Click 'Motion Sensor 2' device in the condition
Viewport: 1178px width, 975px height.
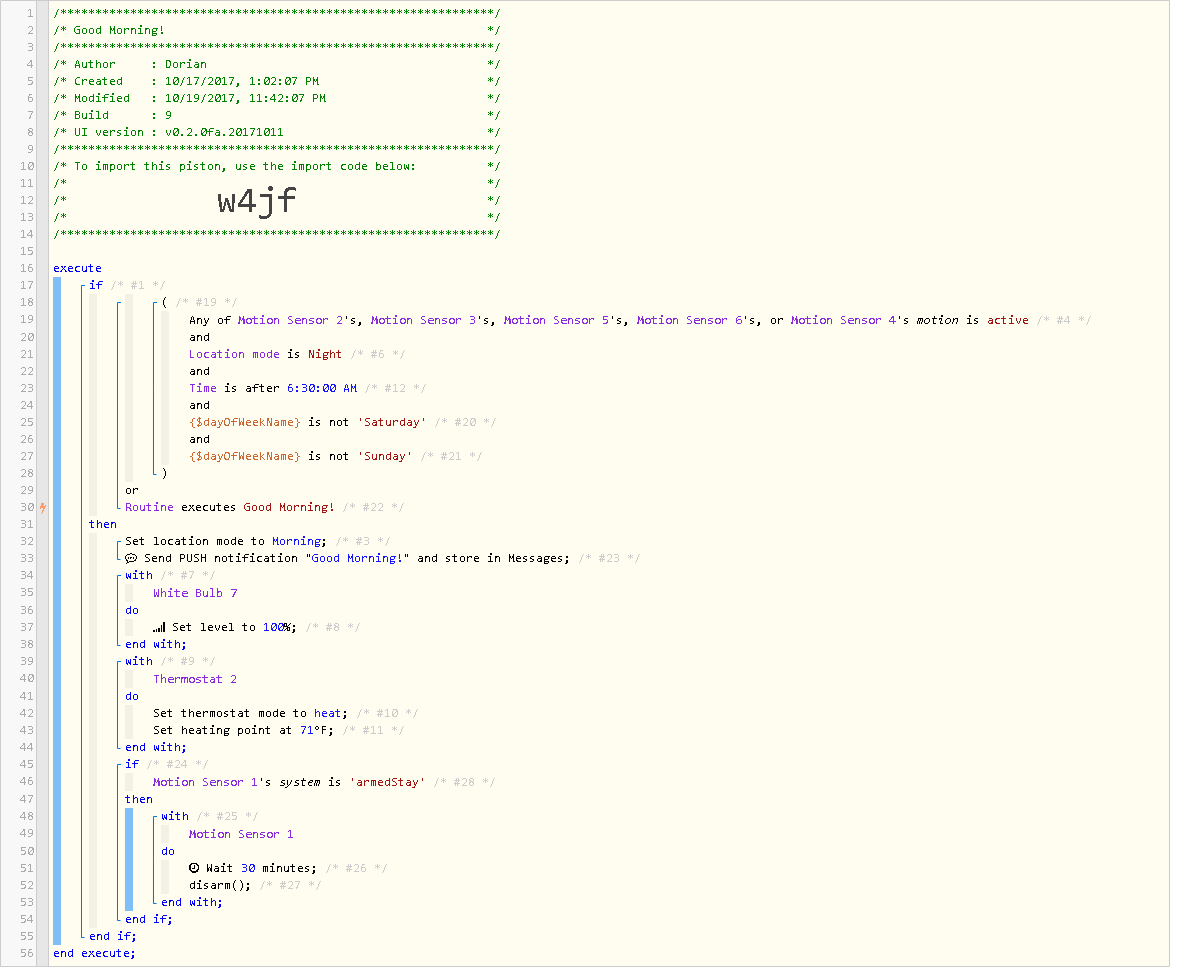click(x=291, y=321)
